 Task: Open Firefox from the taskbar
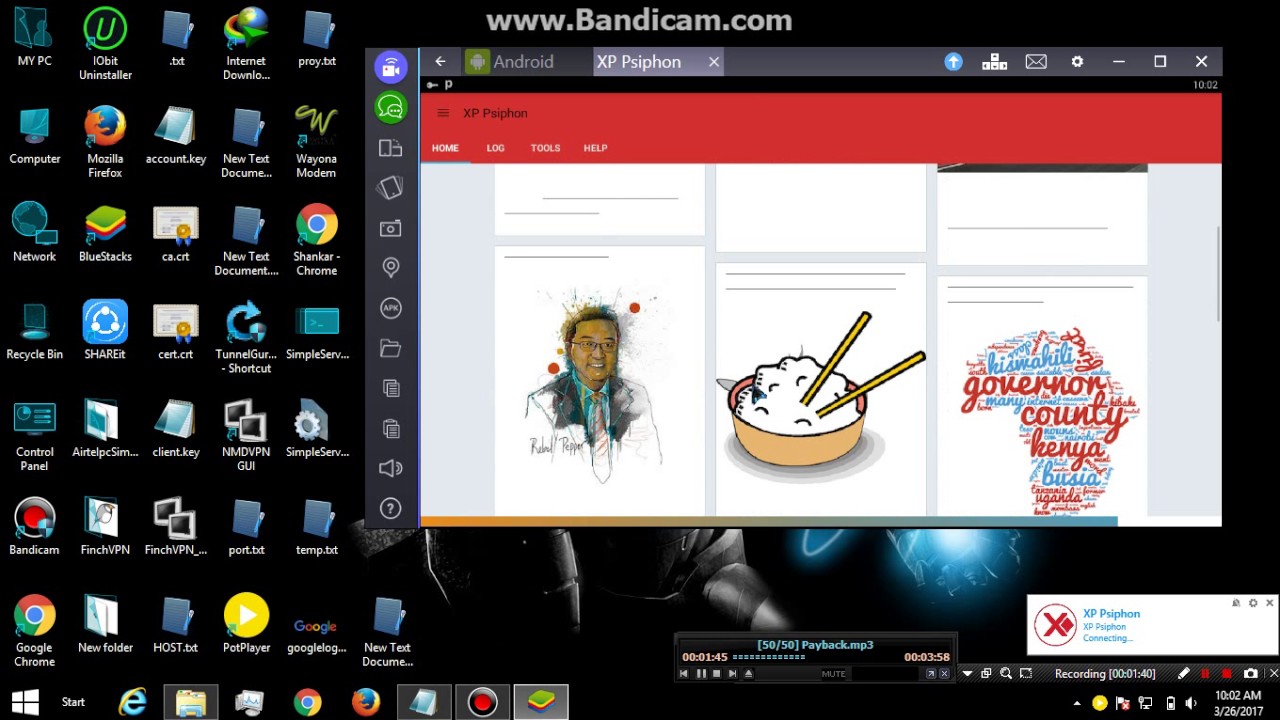point(366,702)
